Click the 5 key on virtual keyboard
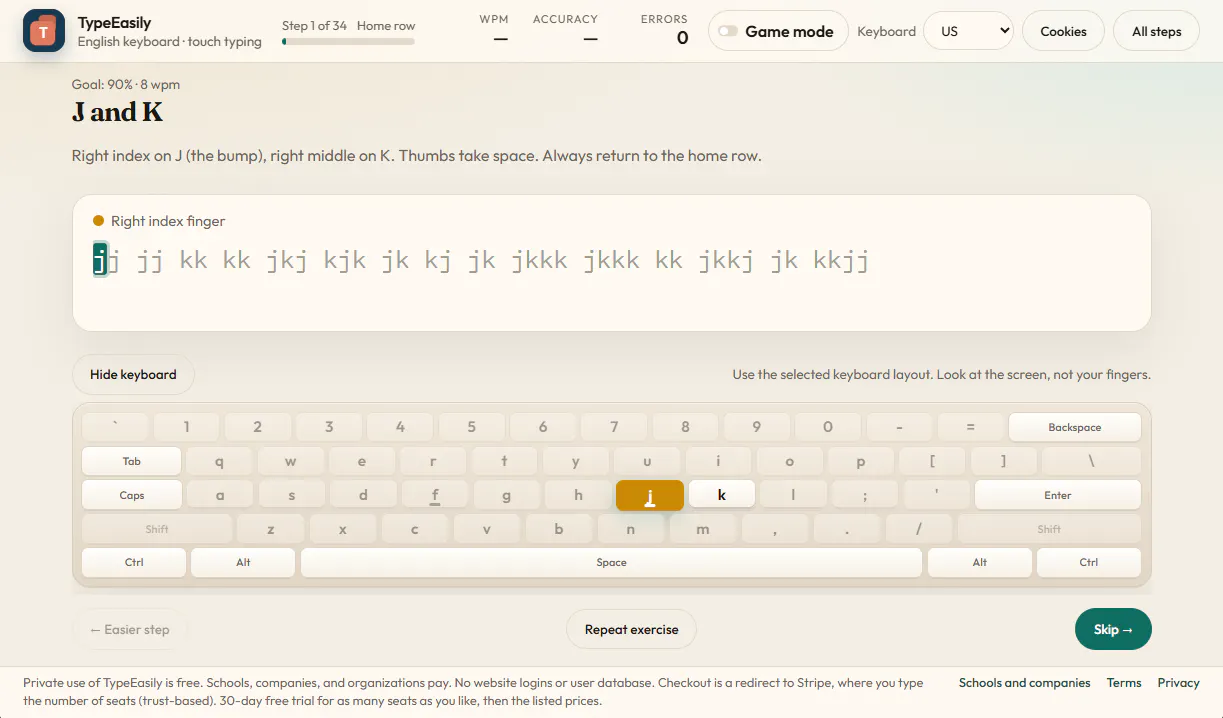Image resolution: width=1223 pixels, height=718 pixels. [471, 427]
